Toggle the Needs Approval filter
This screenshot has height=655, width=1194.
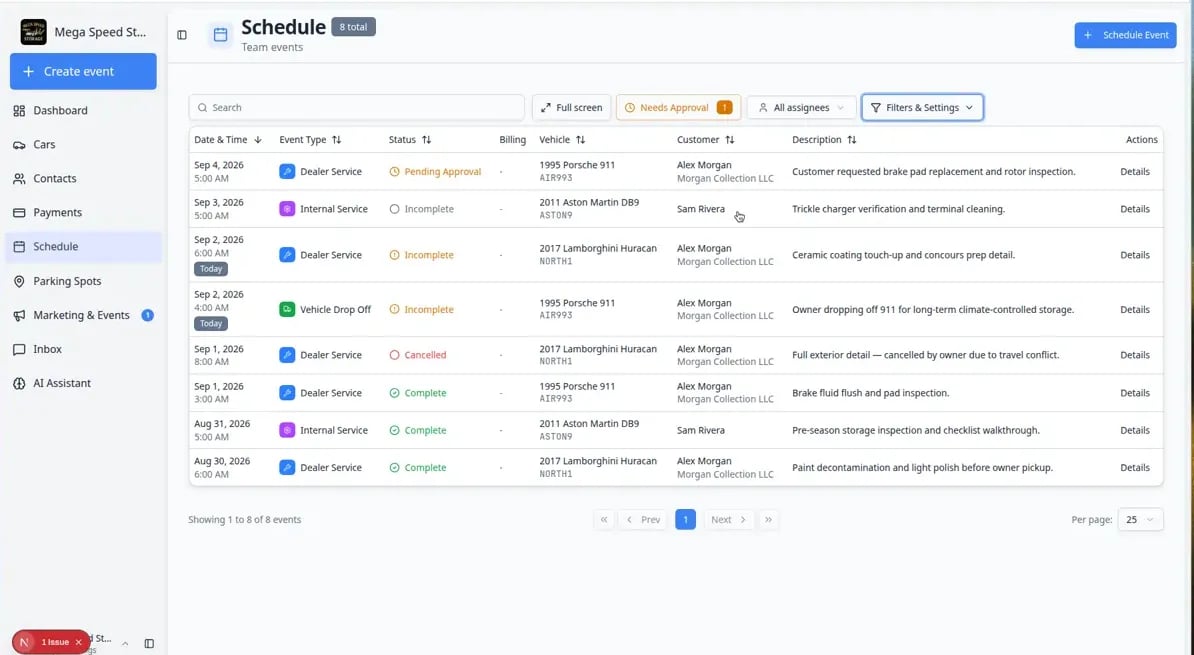(x=678, y=107)
